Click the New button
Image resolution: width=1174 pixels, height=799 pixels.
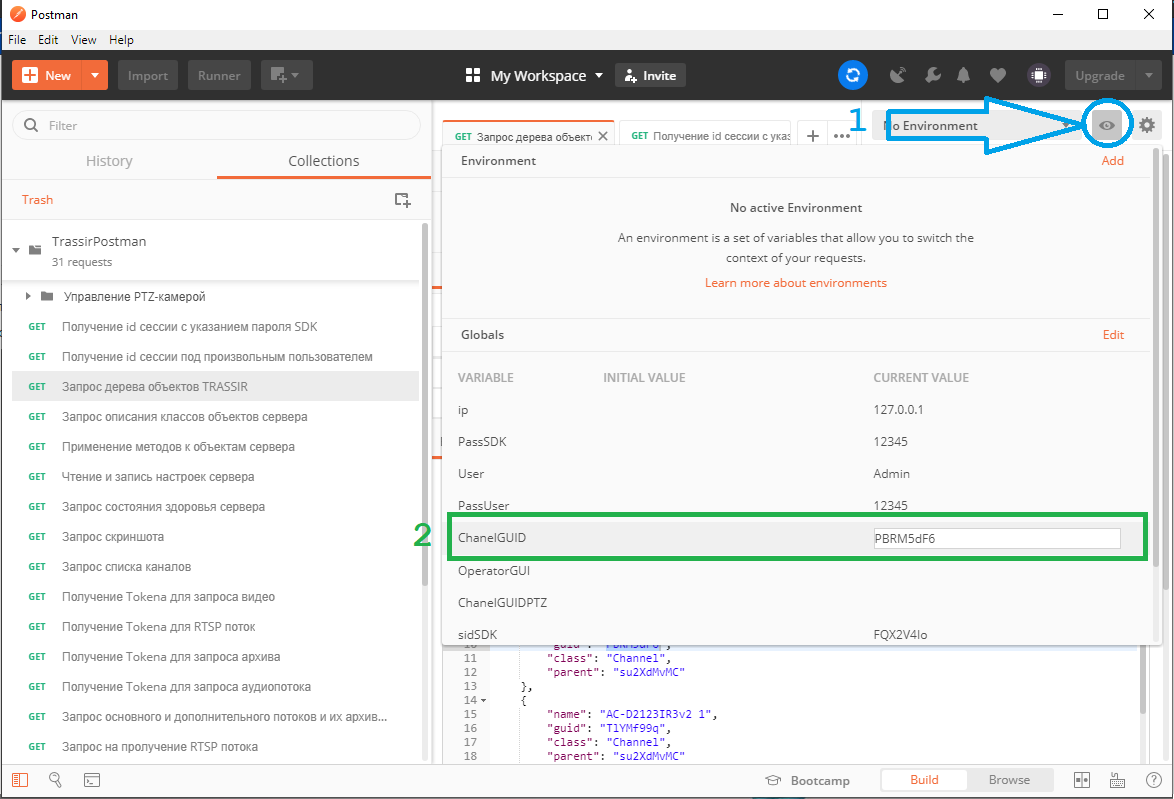pos(47,75)
